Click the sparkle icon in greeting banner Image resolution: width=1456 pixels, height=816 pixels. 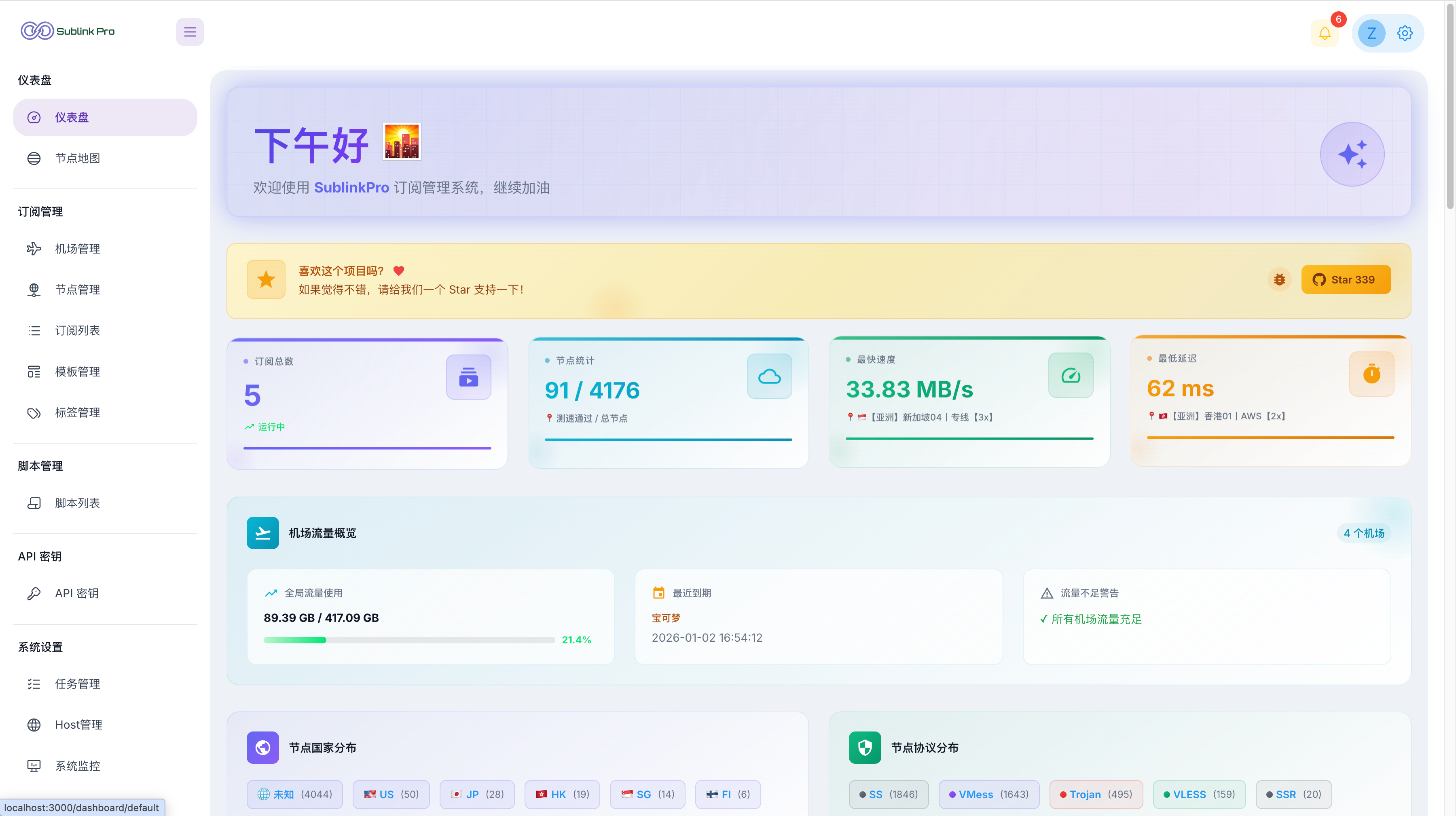tap(1352, 154)
